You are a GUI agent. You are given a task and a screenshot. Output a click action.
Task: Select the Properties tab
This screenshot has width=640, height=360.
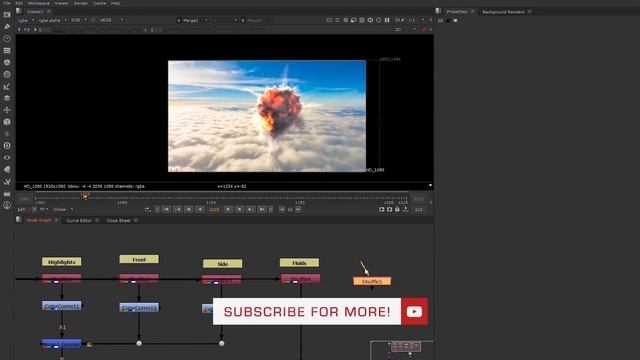pyautogui.click(x=457, y=12)
